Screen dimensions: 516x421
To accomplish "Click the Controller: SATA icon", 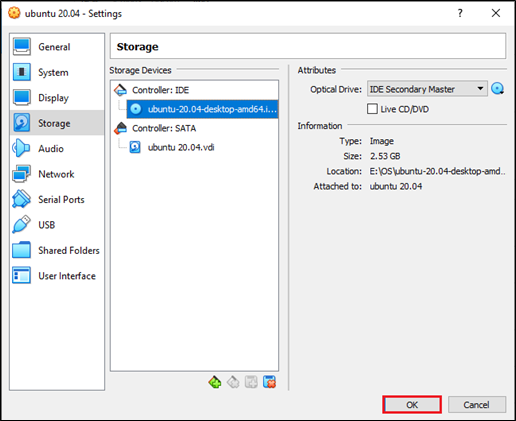I will pyautogui.click(x=120, y=128).
